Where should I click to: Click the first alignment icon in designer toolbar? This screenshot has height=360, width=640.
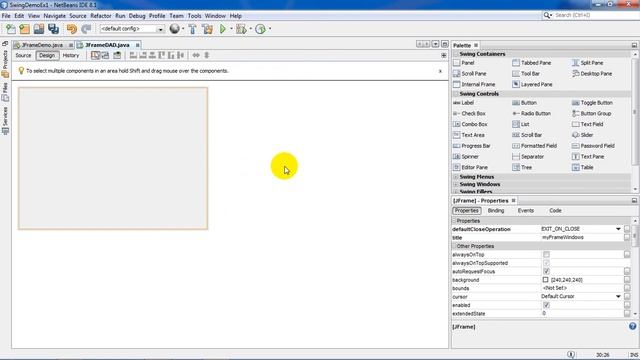133,56
